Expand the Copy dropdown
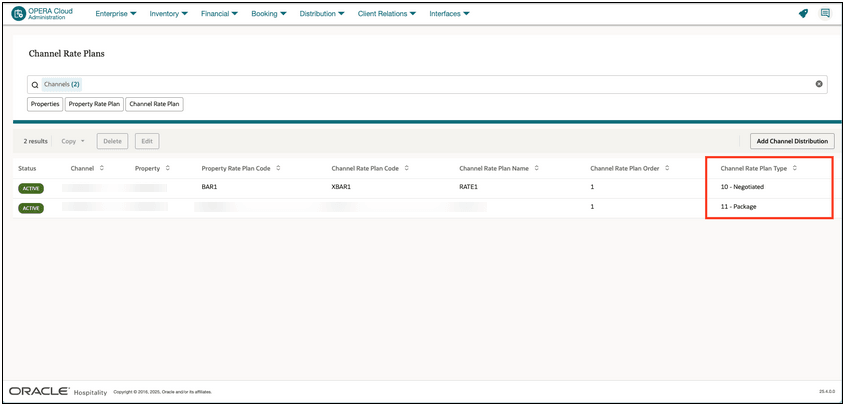The image size is (845, 406). (x=73, y=141)
